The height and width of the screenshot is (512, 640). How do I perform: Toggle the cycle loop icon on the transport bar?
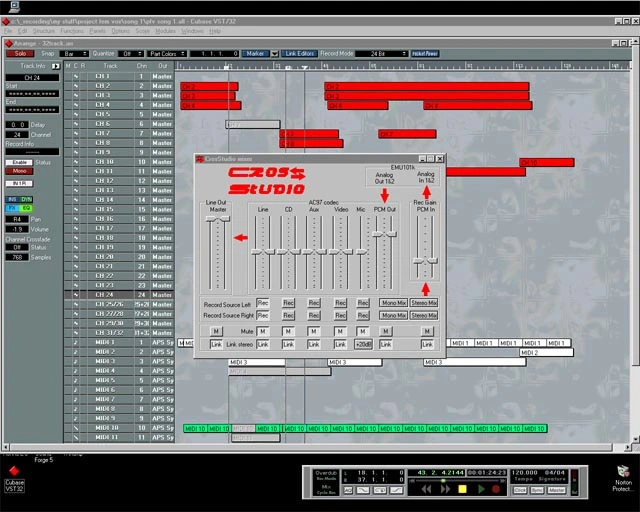point(380,490)
